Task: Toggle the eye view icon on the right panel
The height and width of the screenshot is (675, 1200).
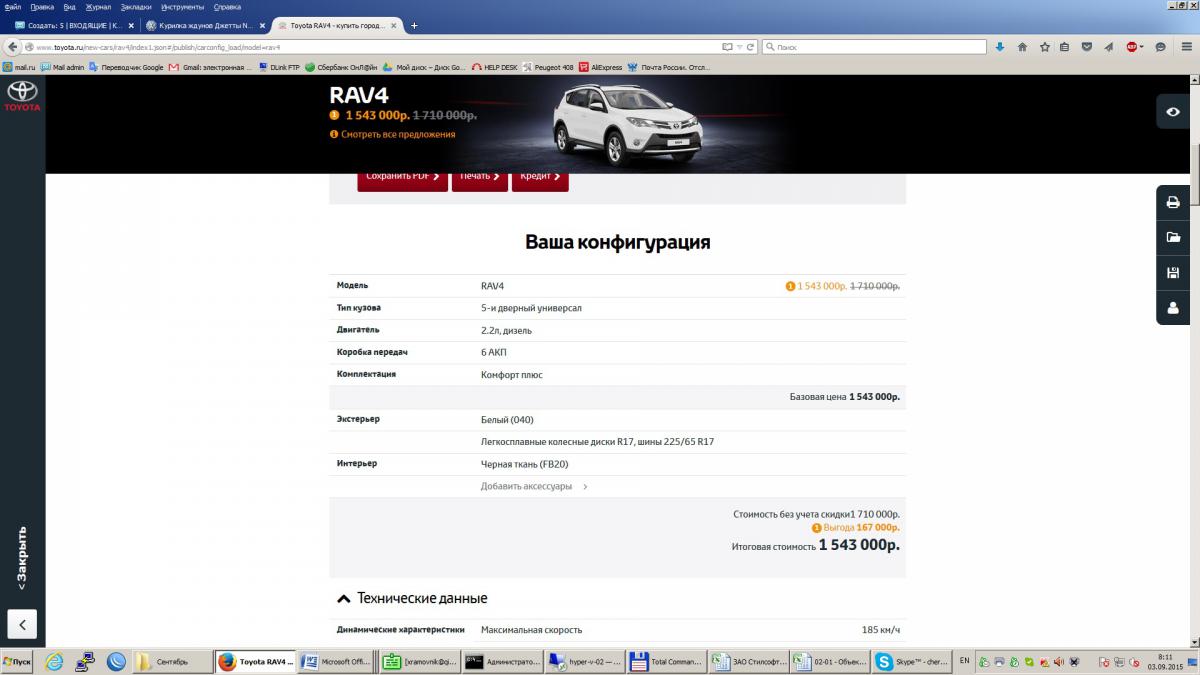Action: click(1173, 112)
